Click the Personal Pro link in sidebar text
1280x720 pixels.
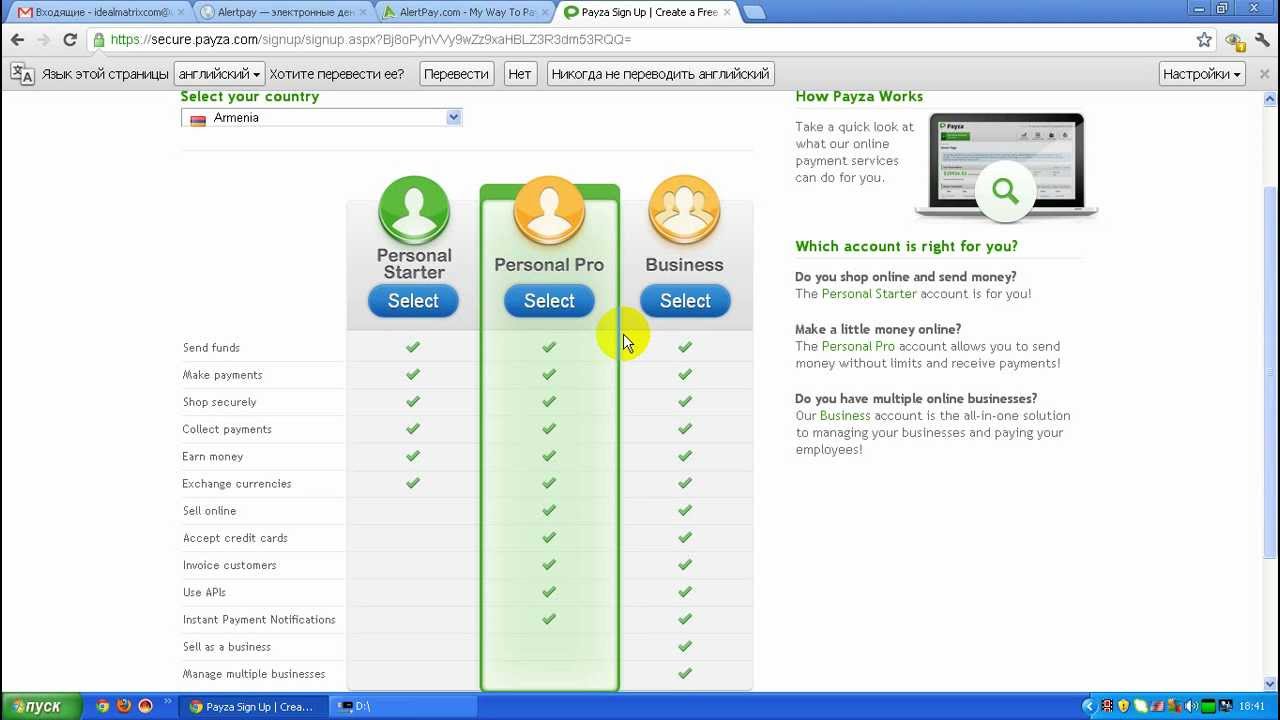click(x=858, y=346)
